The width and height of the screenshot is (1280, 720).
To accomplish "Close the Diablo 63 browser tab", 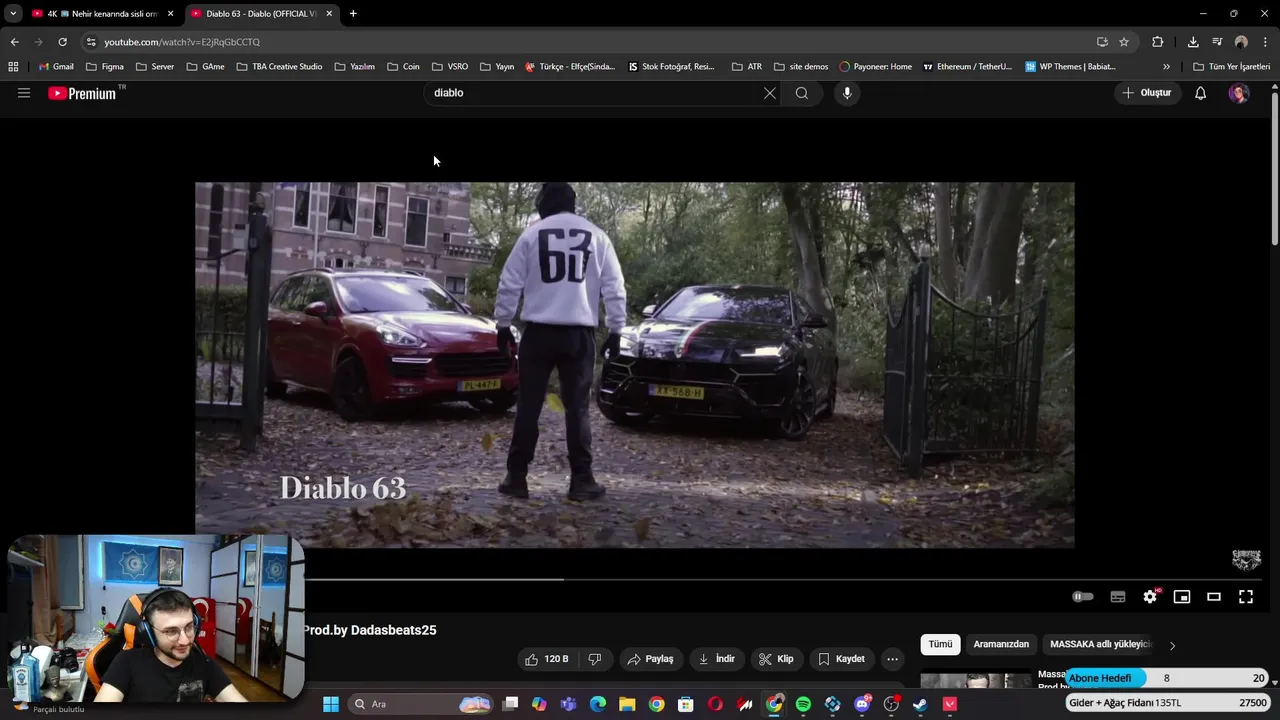I will point(329,14).
